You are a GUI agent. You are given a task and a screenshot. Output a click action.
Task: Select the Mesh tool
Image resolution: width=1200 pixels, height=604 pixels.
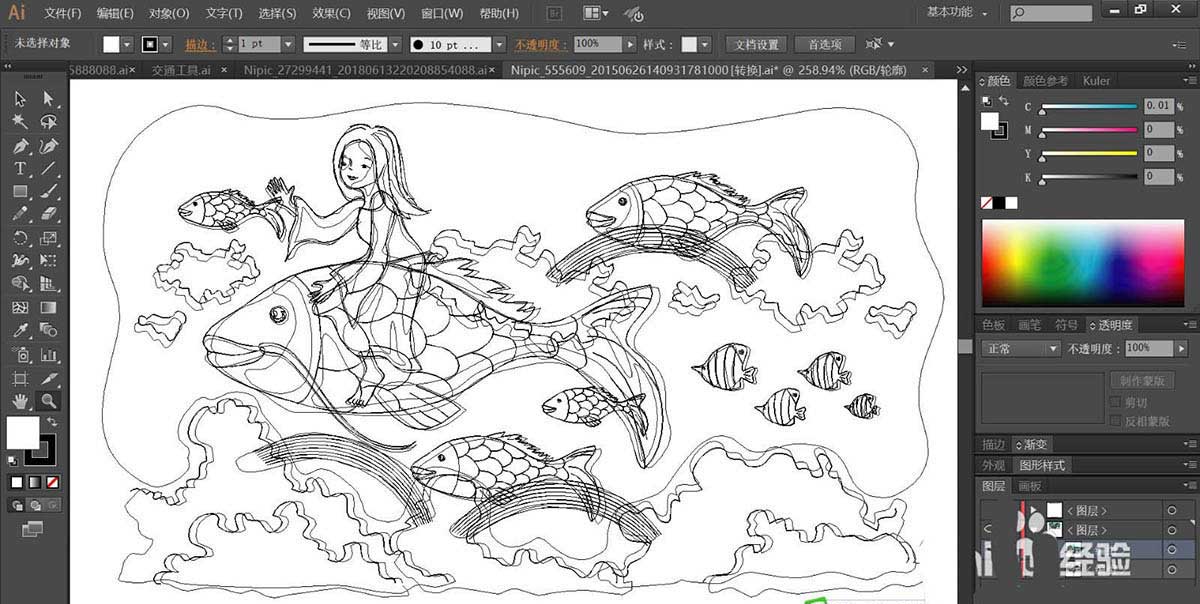(x=20, y=308)
